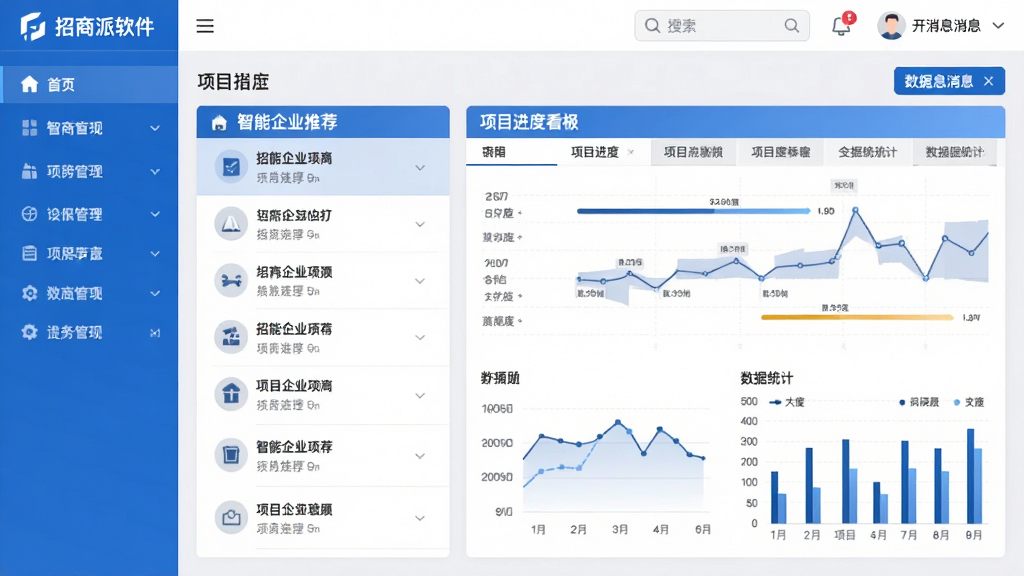Switch to the fifth tab ending in 统计

click(x=867, y=152)
